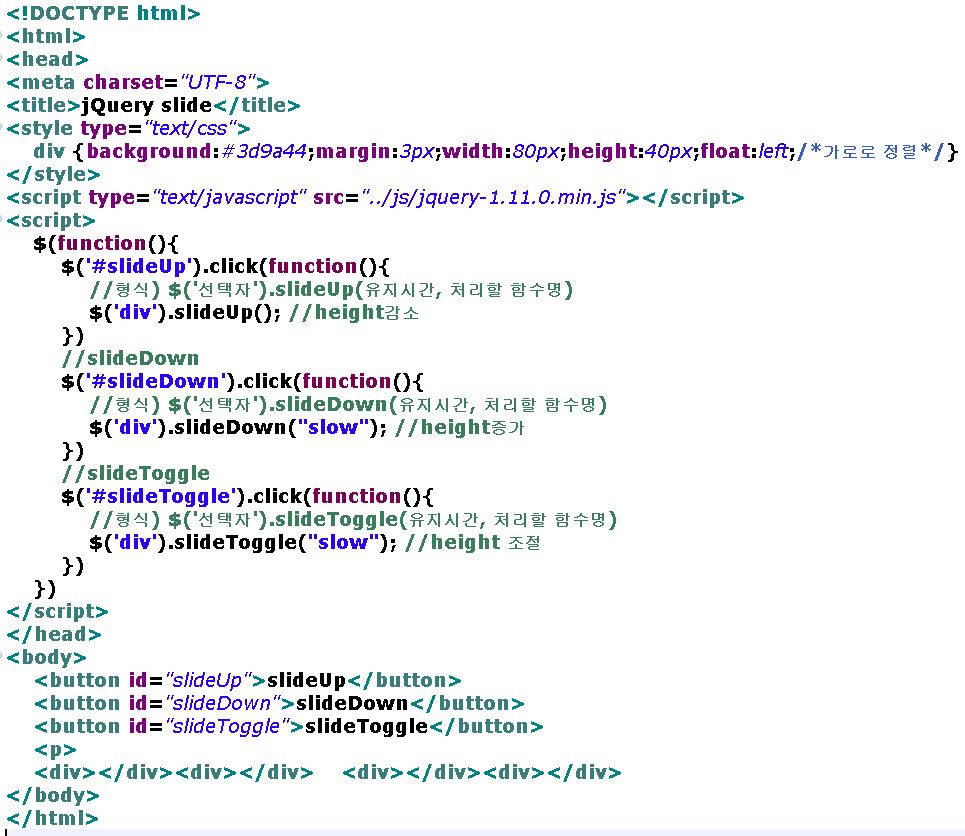This screenshot has height=836, width=965.
Task: Click the '//height증가' comment
Action: point(459,427)
